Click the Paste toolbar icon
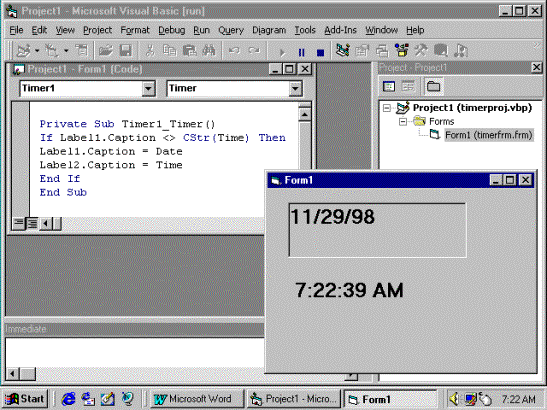This screenshot has height=410, width=547. pos(189,51)
